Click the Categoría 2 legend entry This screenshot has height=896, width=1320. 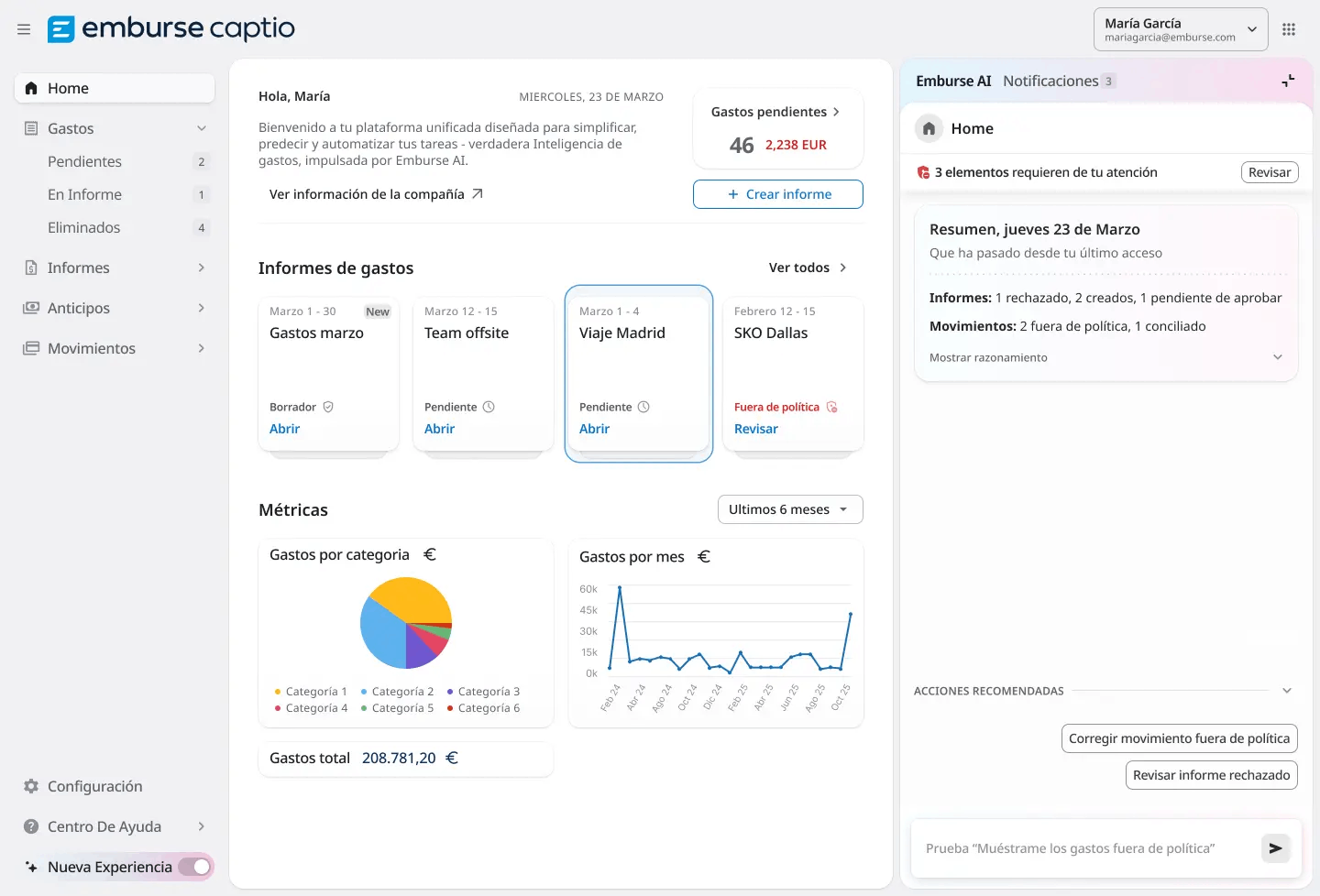(x=398, y=692)
